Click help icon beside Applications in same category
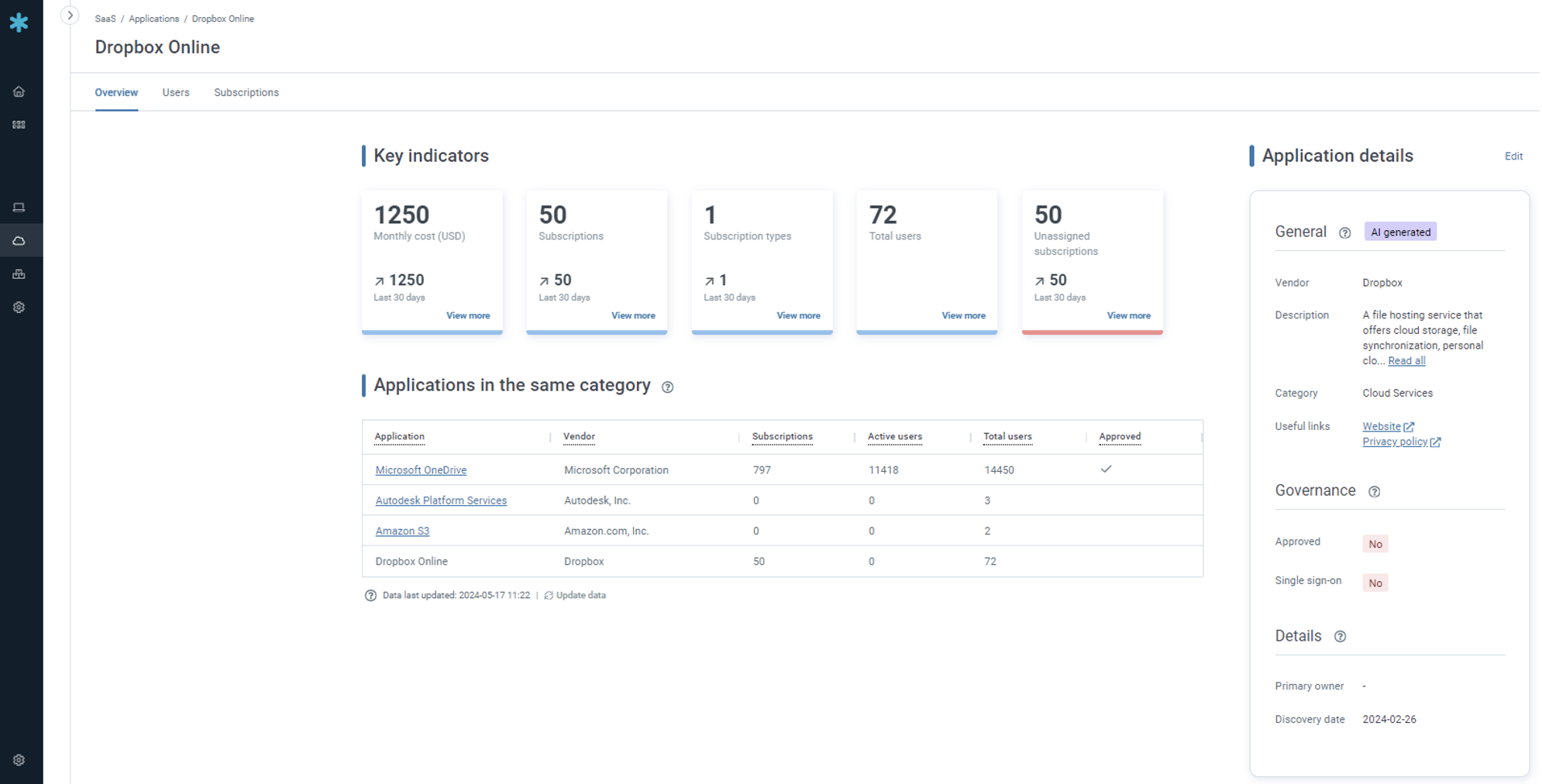The image size is (1542, 784). click(667, 387)
